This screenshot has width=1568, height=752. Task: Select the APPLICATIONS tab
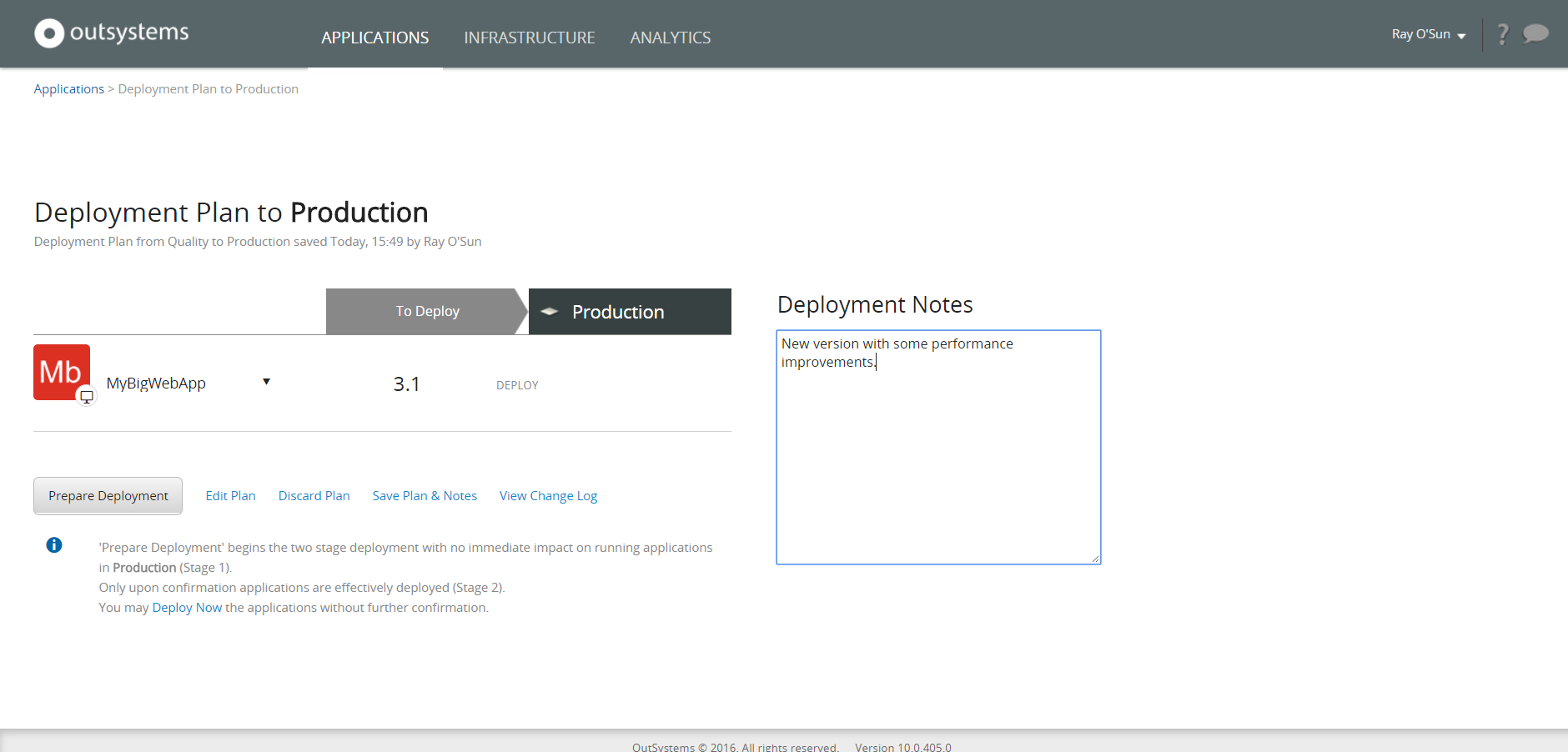coord(374,38)
